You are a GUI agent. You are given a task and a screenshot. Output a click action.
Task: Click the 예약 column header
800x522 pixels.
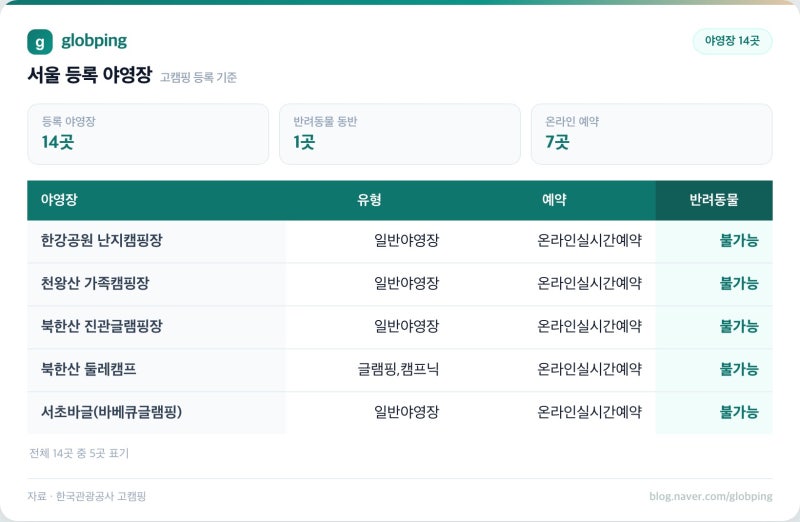click(x=554, y=200)
